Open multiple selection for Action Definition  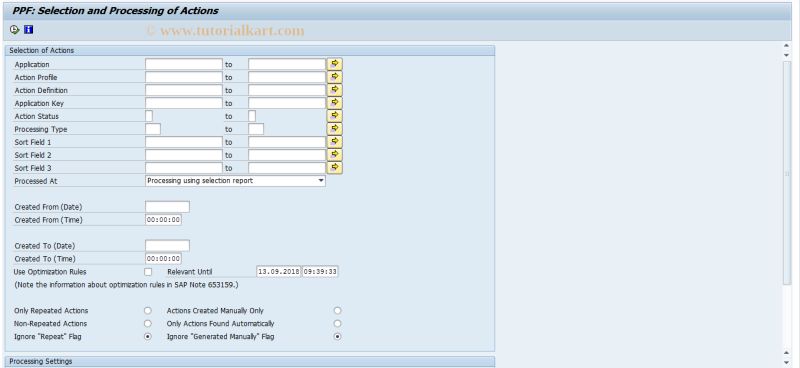335,90
